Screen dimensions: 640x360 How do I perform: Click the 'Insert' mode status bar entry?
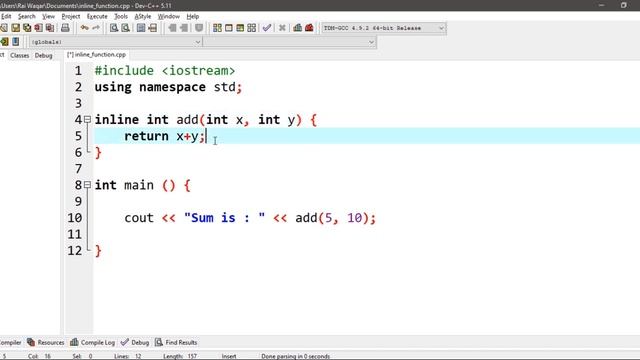[x=229, y=356]
